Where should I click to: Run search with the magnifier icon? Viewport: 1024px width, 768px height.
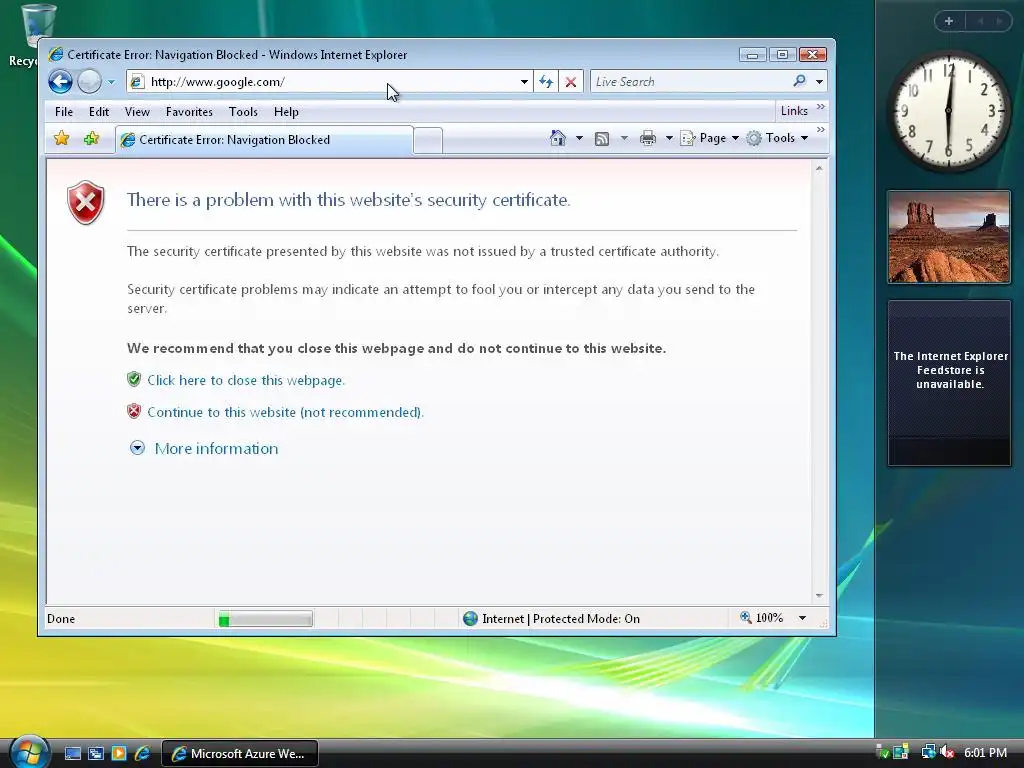(799, 81)
